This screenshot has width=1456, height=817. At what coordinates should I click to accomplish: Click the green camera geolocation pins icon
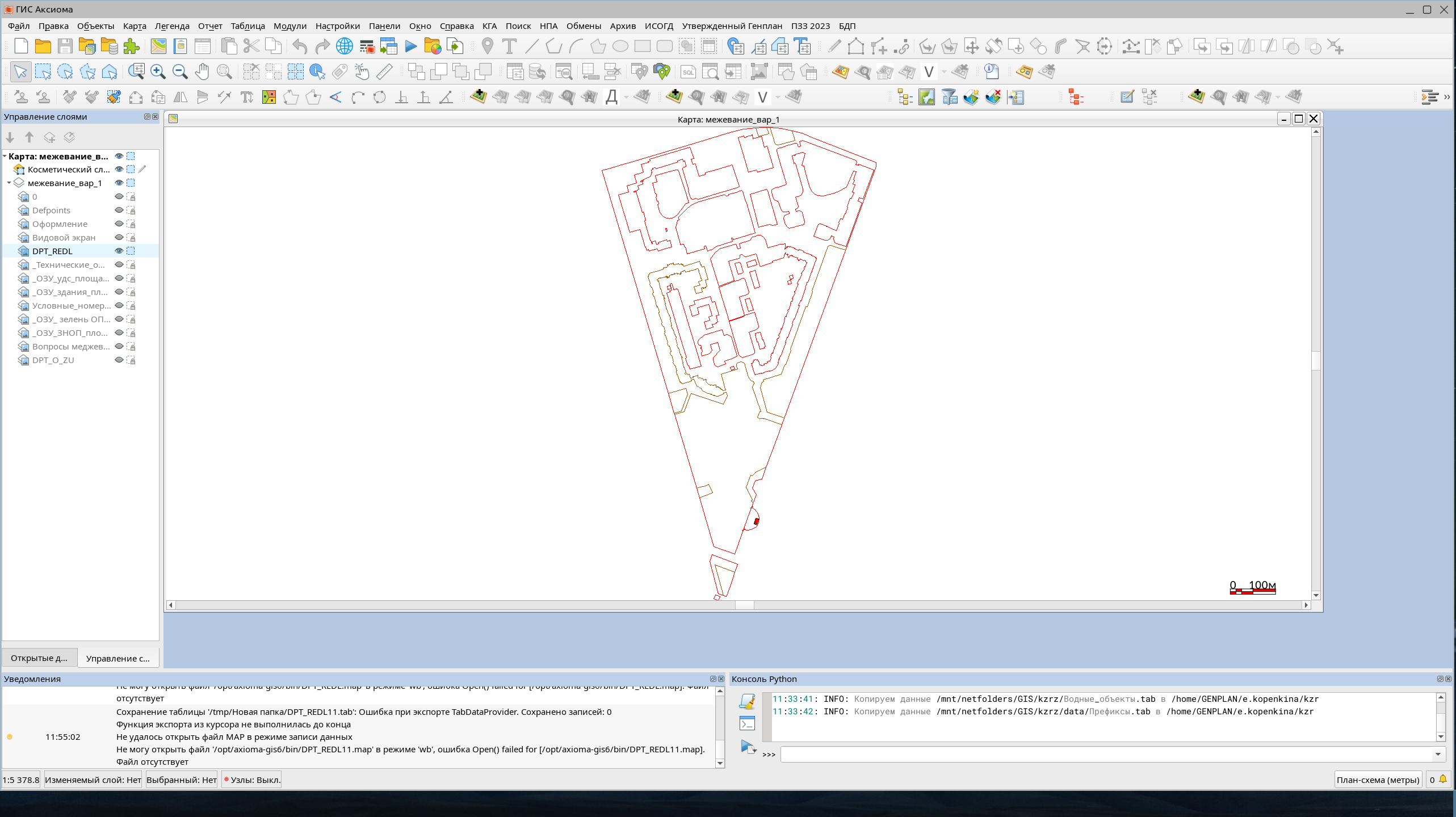[662, 71]
